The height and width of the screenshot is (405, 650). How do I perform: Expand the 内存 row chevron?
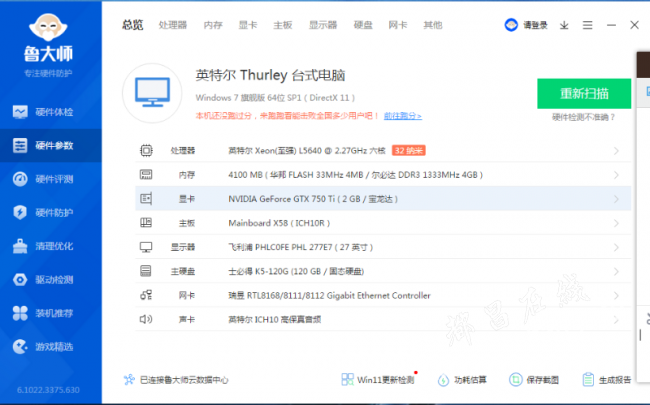click(x=616, y=175)
